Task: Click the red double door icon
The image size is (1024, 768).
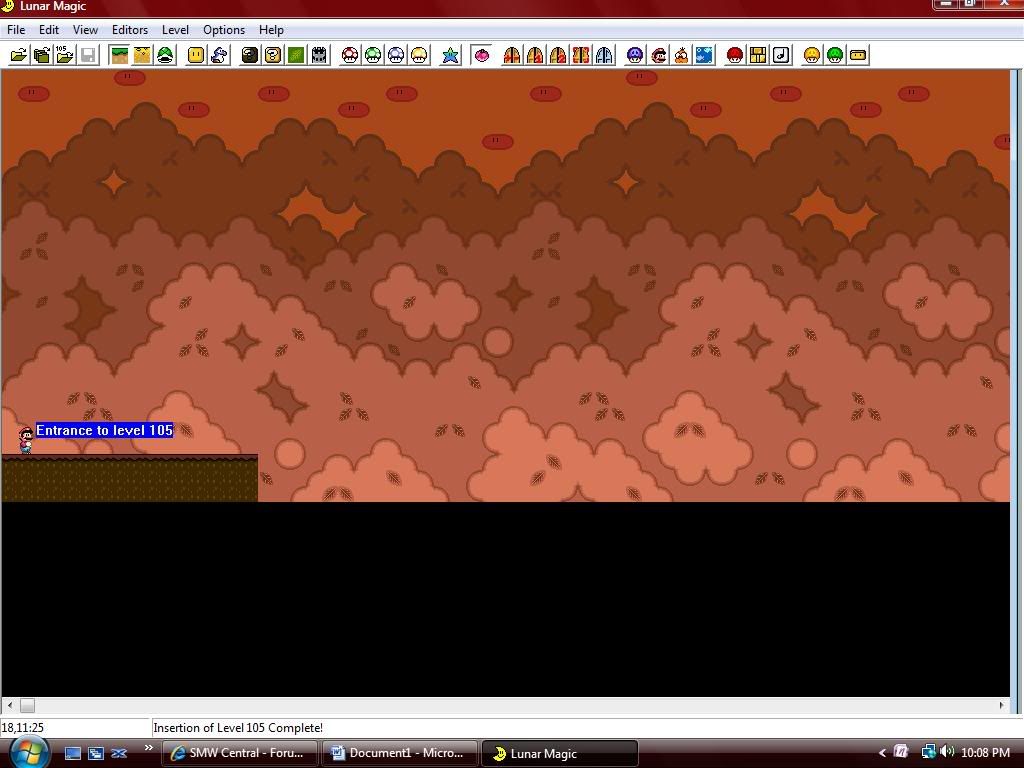Action: click(581, 56)
